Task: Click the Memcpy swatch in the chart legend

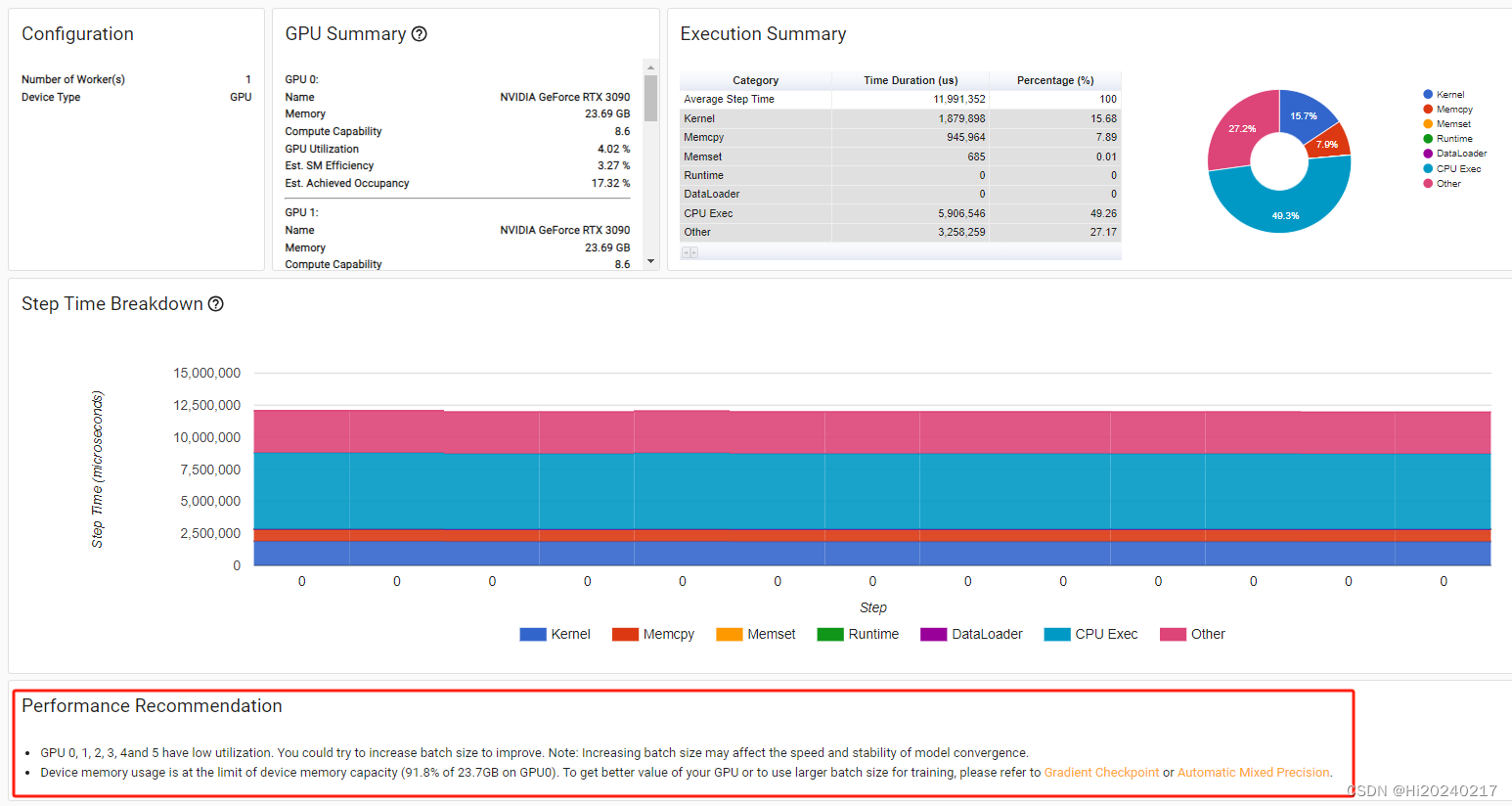Action: [625, 635]
